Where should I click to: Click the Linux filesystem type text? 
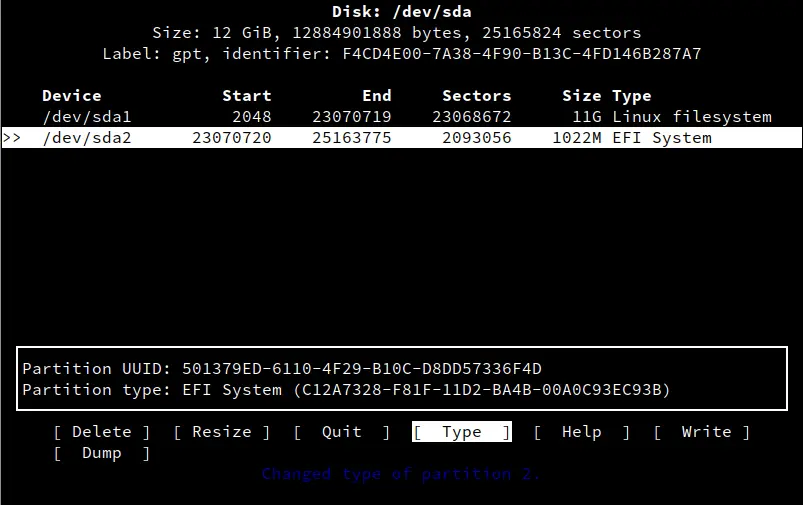692,117
